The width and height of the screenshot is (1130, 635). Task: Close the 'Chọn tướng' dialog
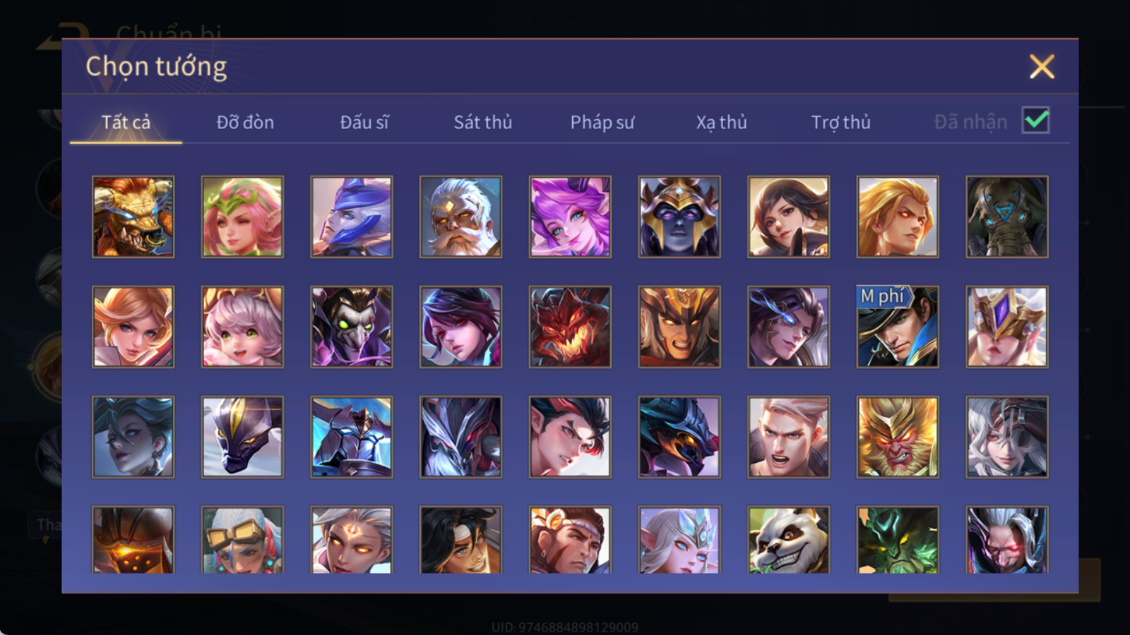1041,66
